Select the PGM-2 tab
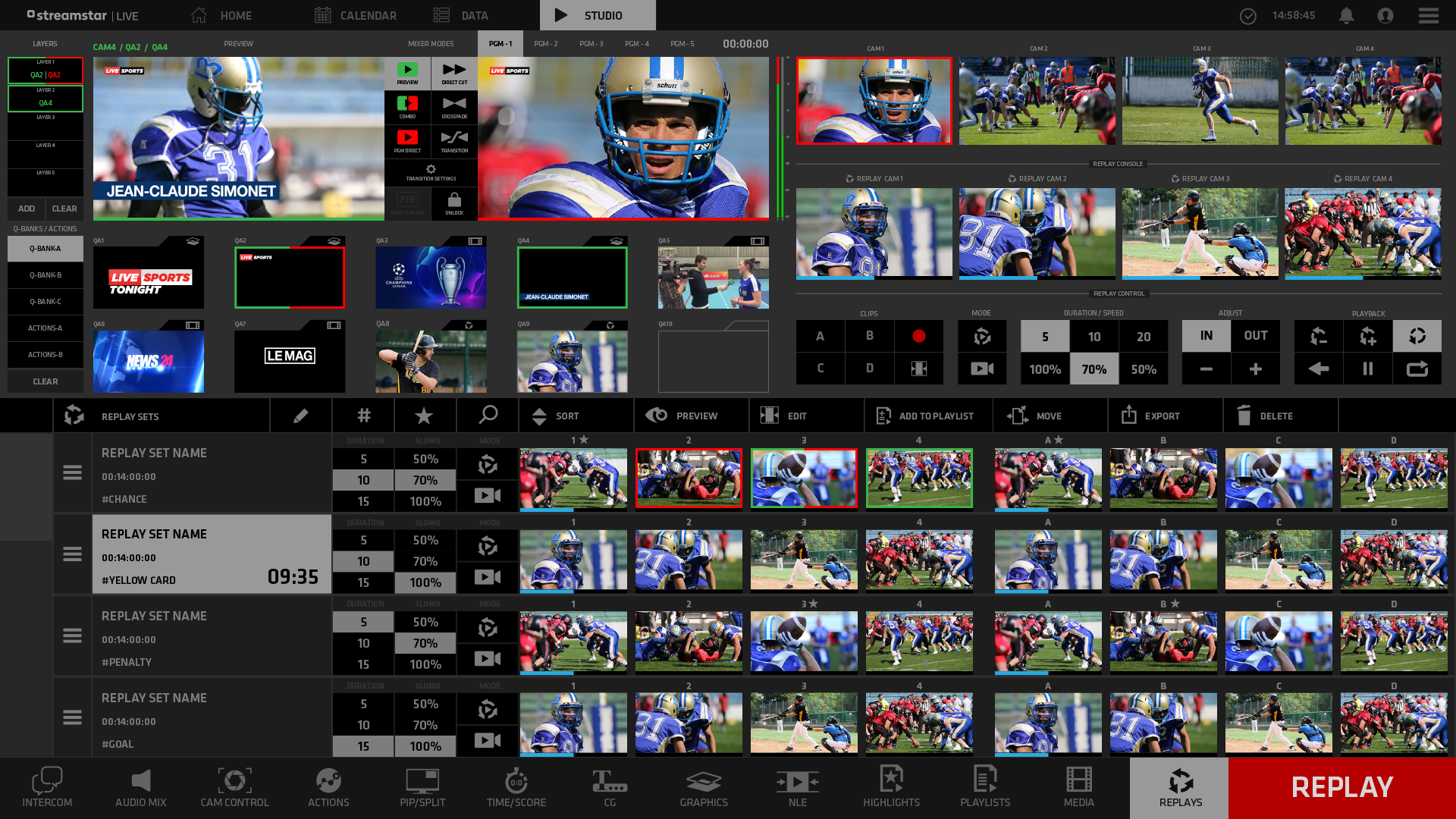The width and height of the screenshot is (1456, 819). tap(545, 44)
